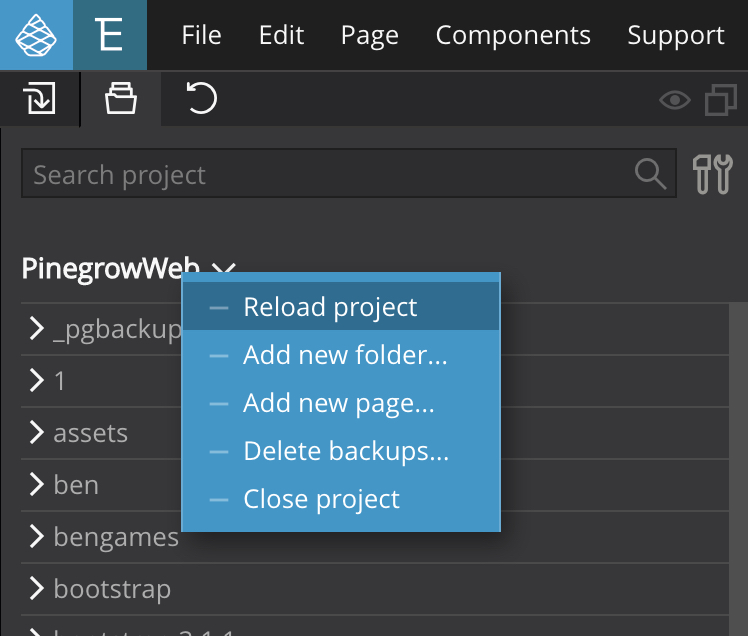Click the Pinegrow pinecone logo icon

point(36,35)
